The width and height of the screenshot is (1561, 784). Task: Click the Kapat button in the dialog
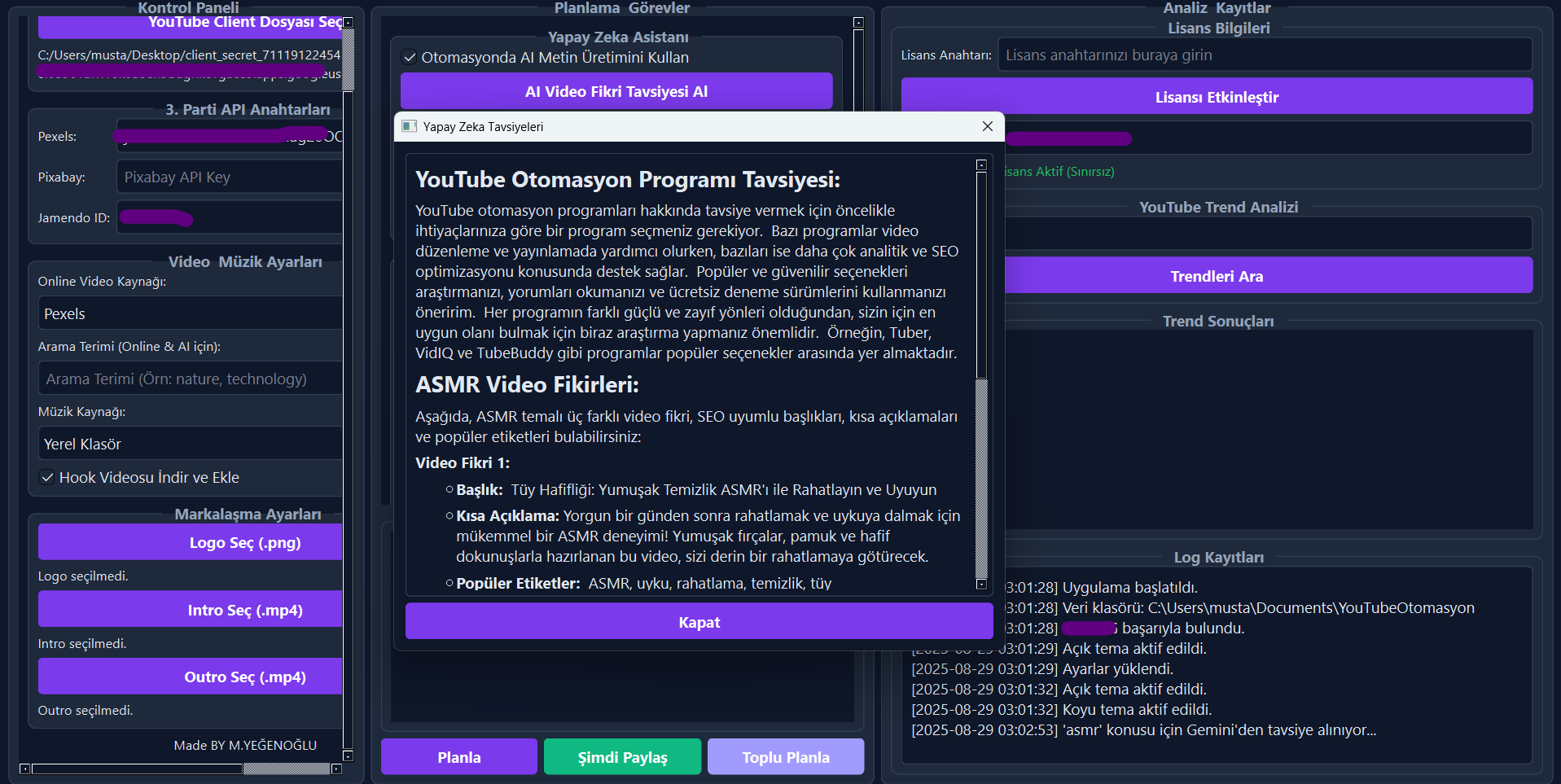tap(699, 622)
